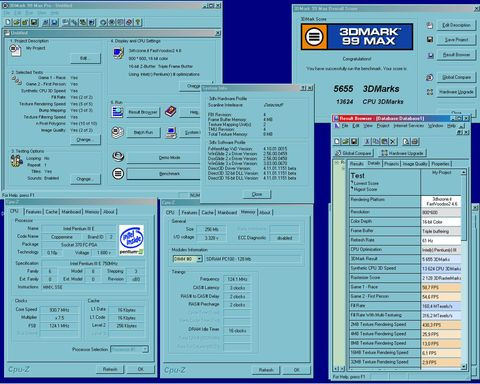Click 'Game 1 - Race' row in Result Browser
The image size is (480, 384).
(x=405, y=287)
